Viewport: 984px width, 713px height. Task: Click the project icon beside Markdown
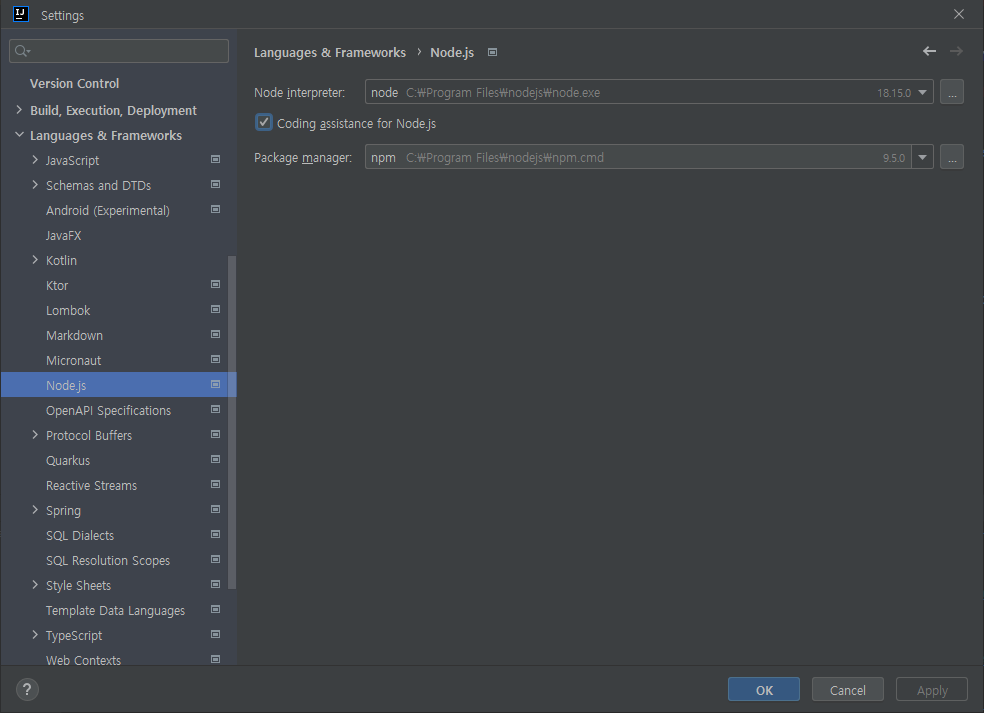coord(215,335)
